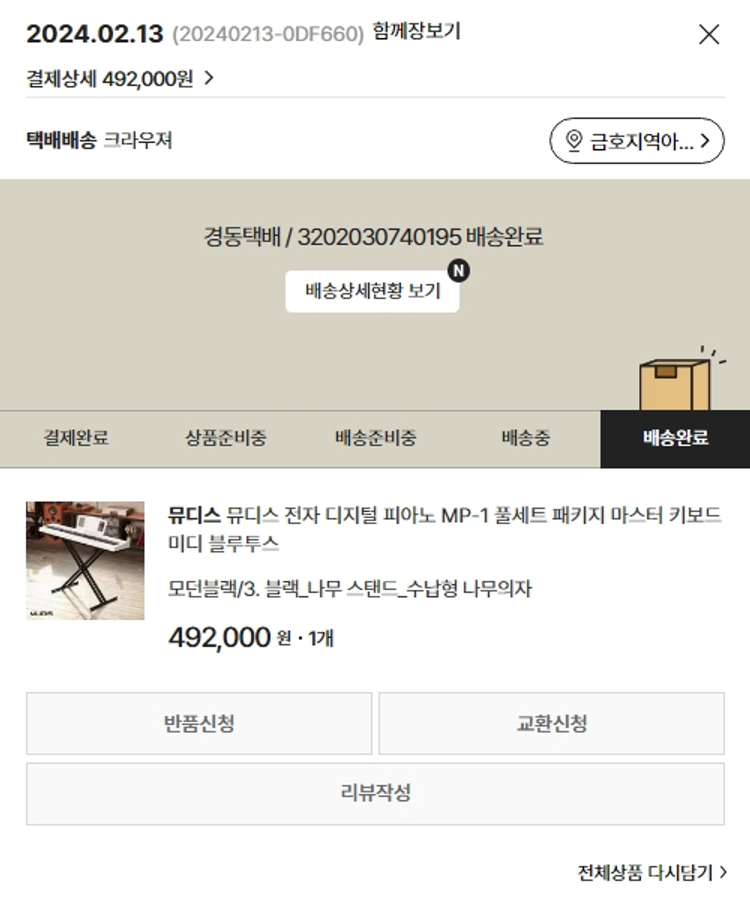Open the digital piano product thumbnail
750x899 pixels.
(x=85, y=560)
